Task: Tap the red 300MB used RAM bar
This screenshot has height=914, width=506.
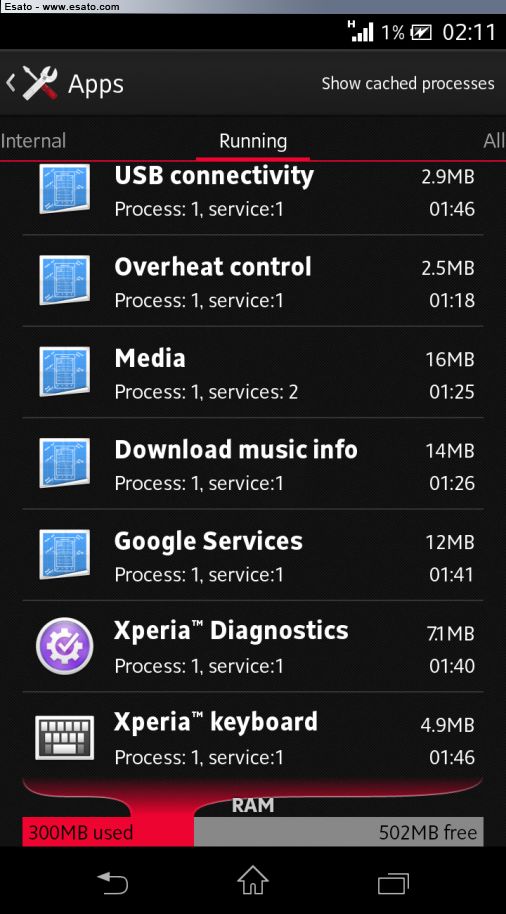Action: (108, 832)
